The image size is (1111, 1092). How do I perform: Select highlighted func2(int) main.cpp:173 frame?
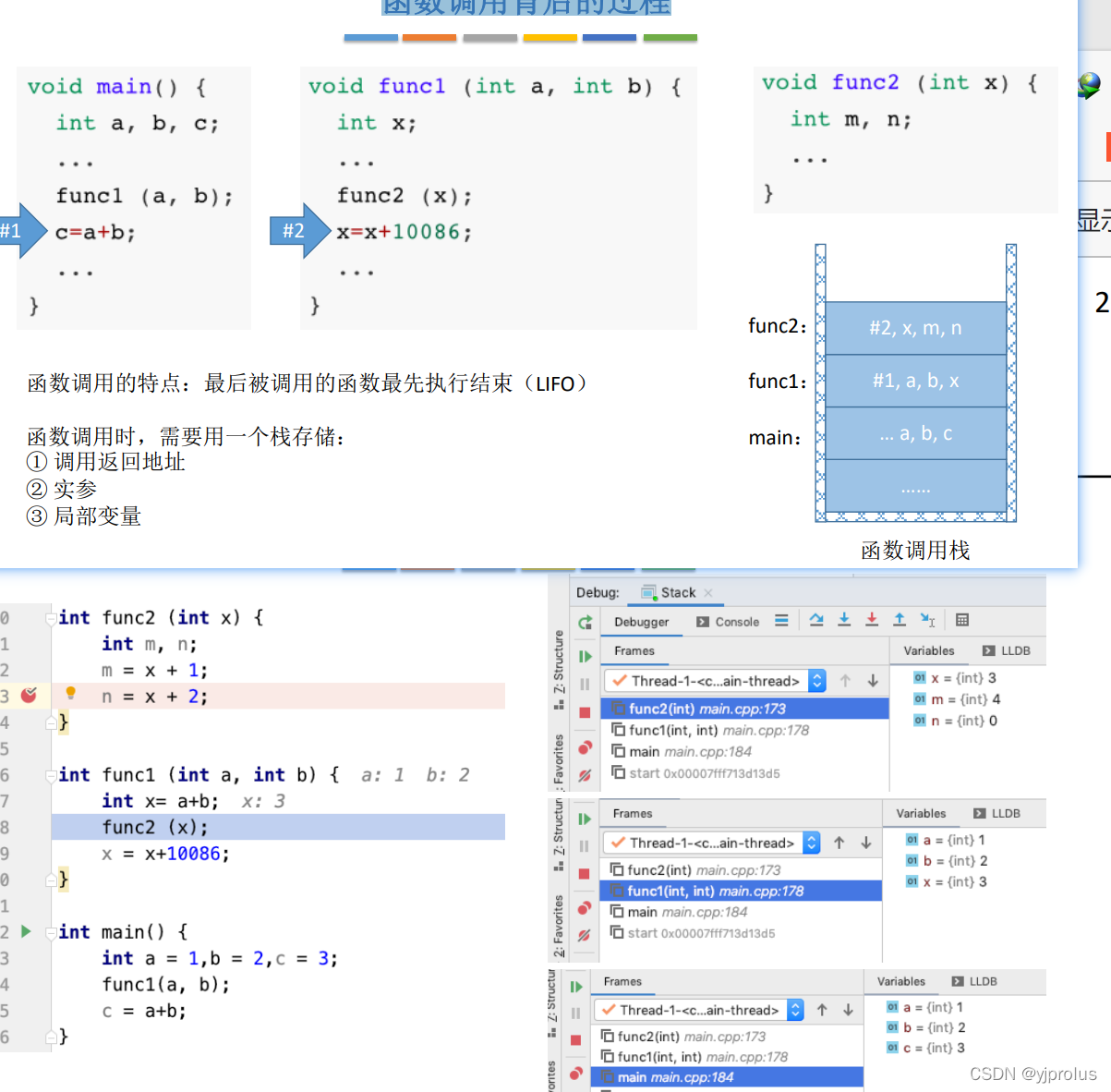click(x=744, y=709)
